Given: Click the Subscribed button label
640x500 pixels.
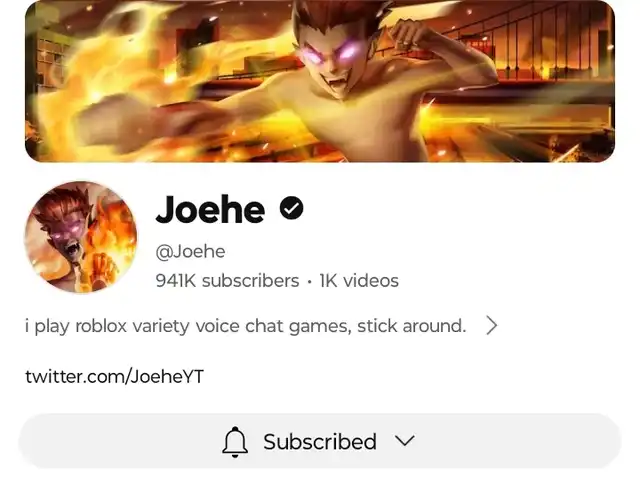Looking at the screenshot, I should coord(320,442).
